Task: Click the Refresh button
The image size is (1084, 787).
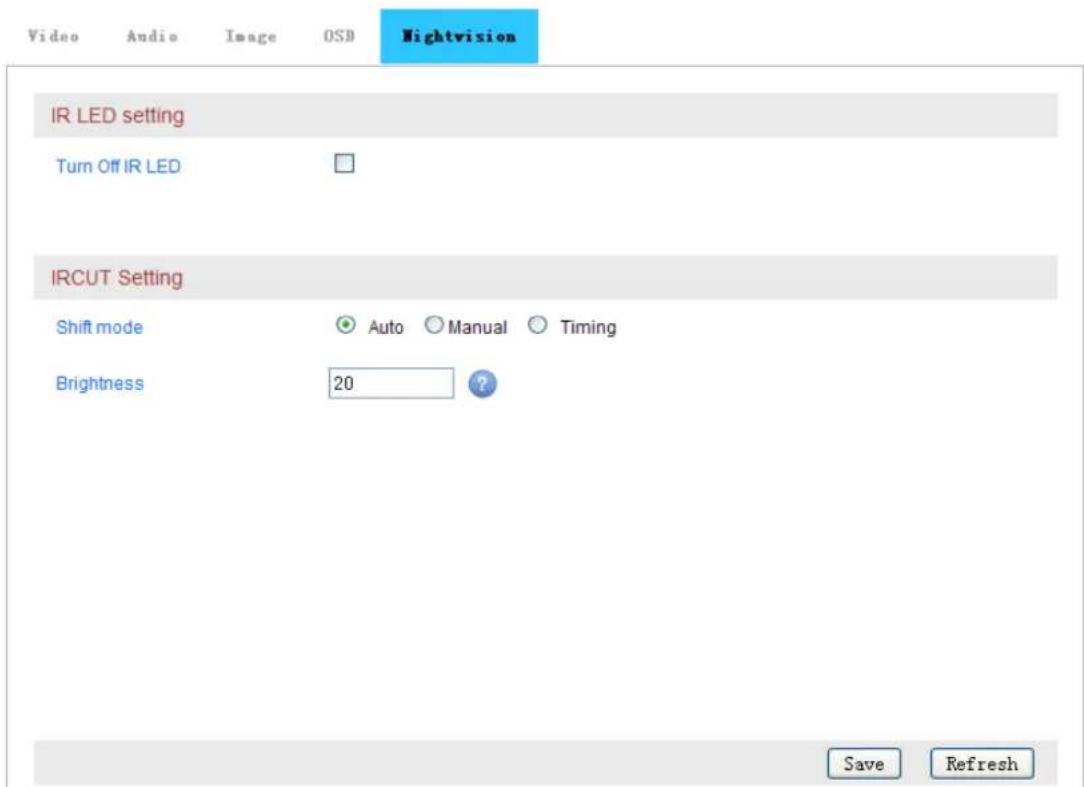Action: pyautogui.click(x=982, y=763)
